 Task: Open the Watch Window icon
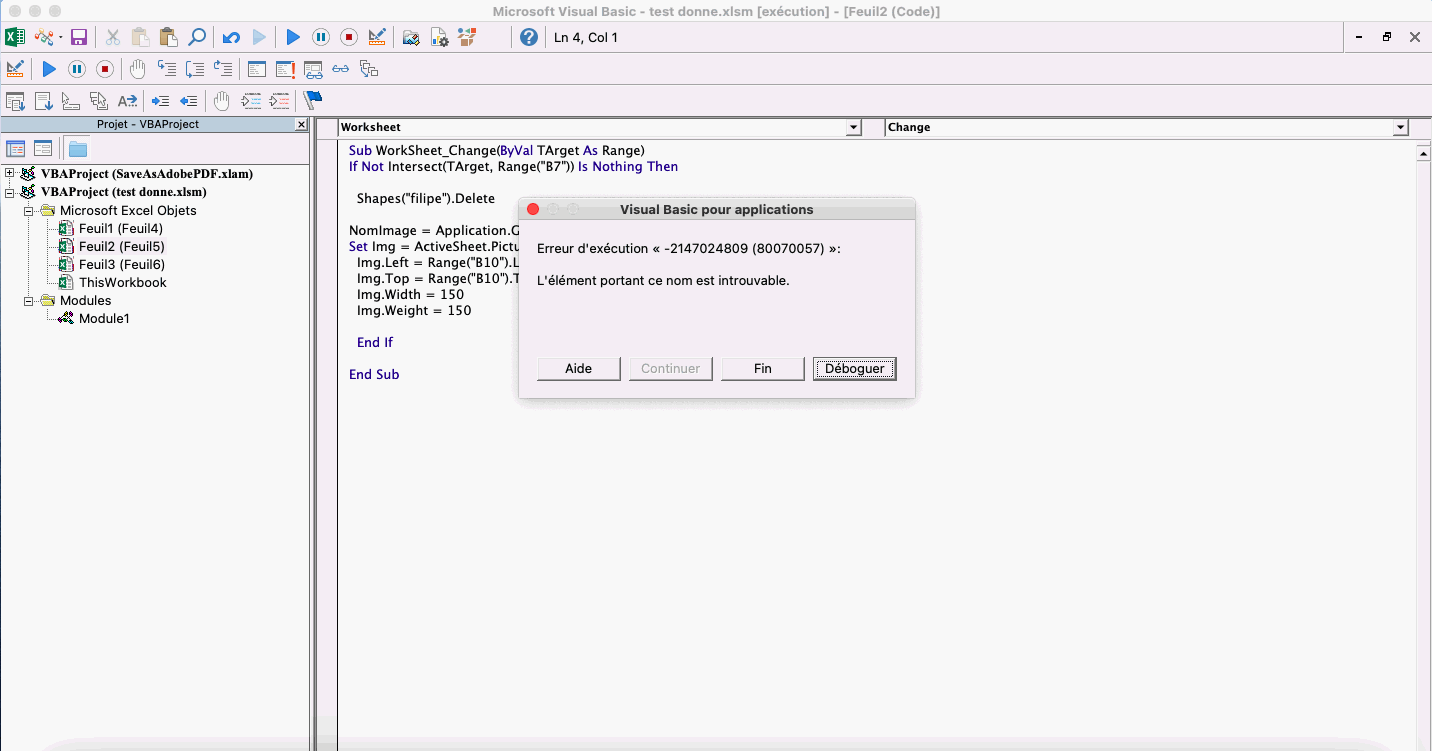click(313, 69)
